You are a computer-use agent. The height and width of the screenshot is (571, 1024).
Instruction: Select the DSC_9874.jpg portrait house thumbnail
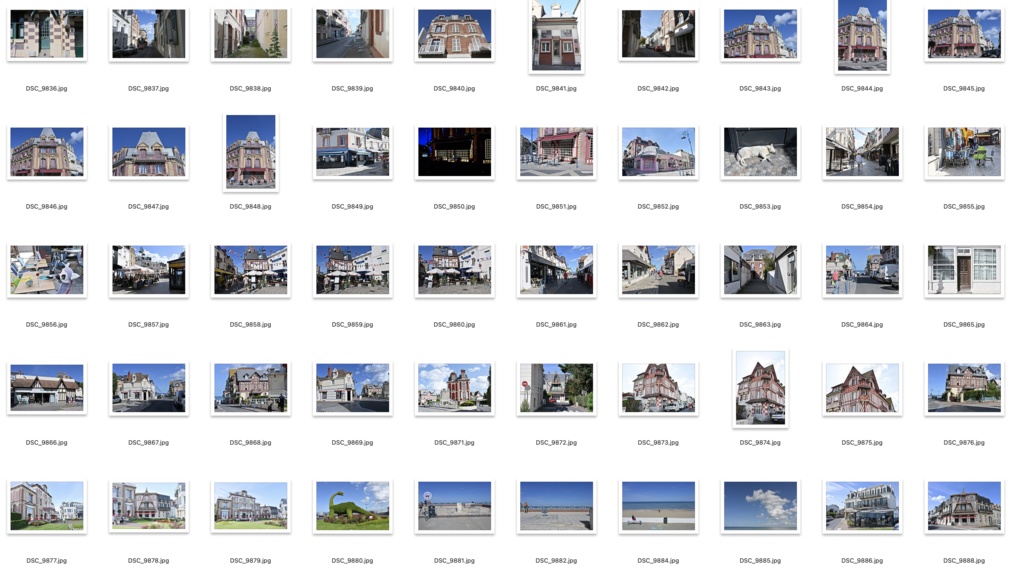[760, 388]
